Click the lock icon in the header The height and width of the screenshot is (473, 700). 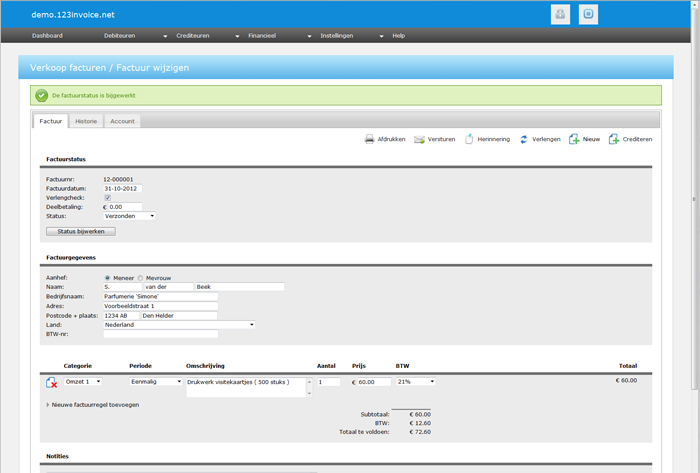coord(560,14)
